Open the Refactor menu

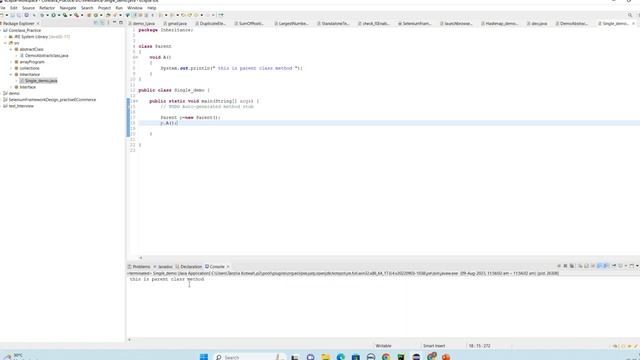coord(47,8)
